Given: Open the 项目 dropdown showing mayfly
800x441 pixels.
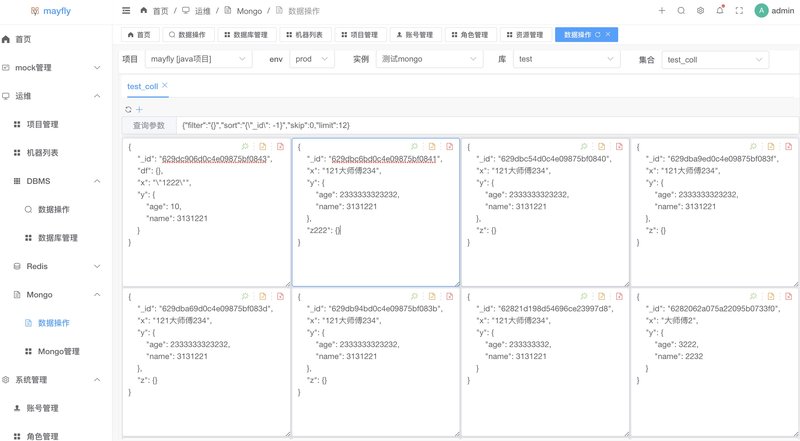Looking at the screenshot, I should click(x=198, y=59).
